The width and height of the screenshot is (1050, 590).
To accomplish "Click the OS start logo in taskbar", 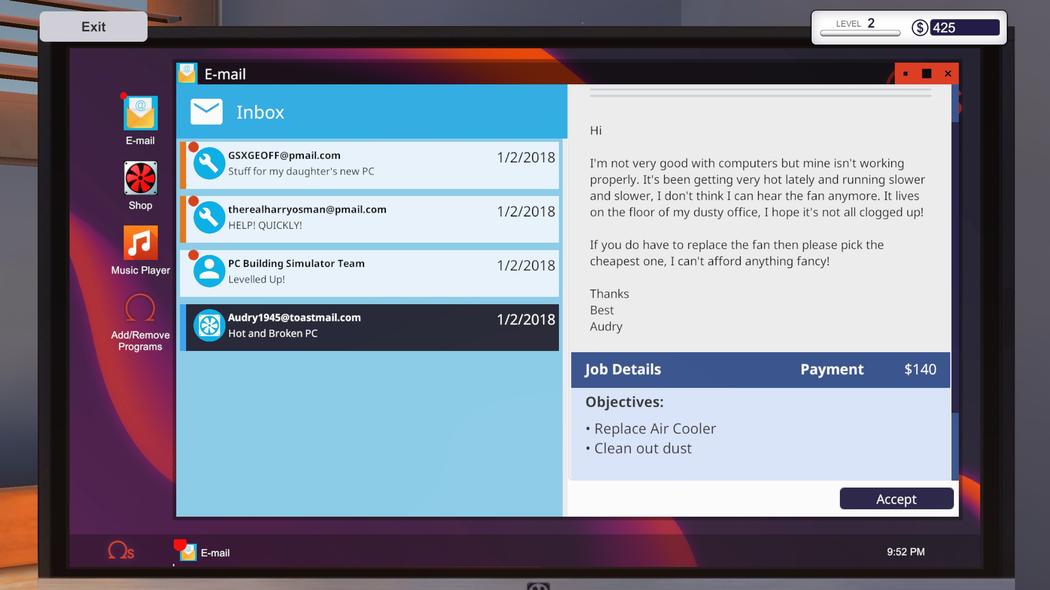I will 120,551.
